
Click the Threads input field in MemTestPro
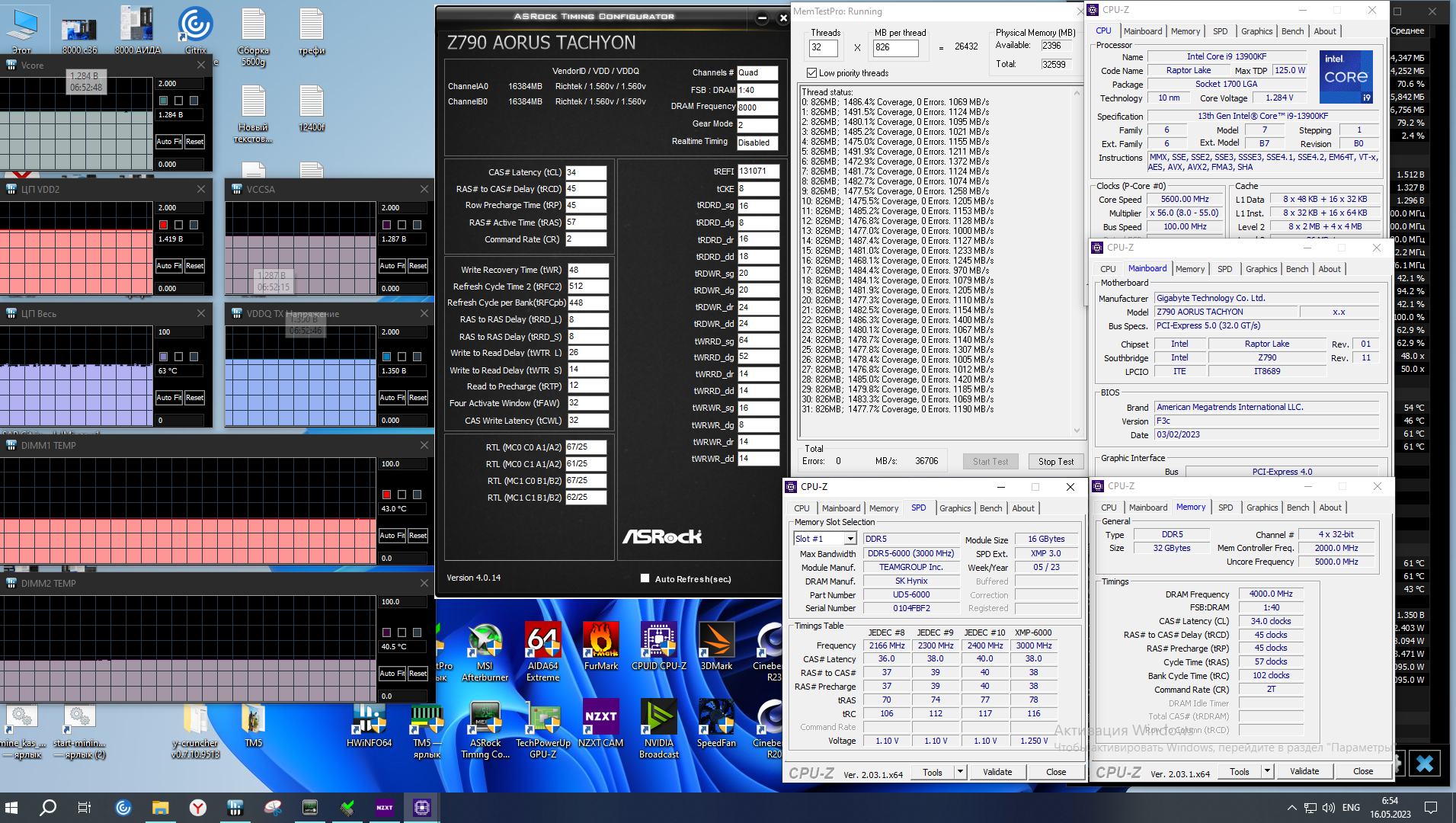point(824,48)
